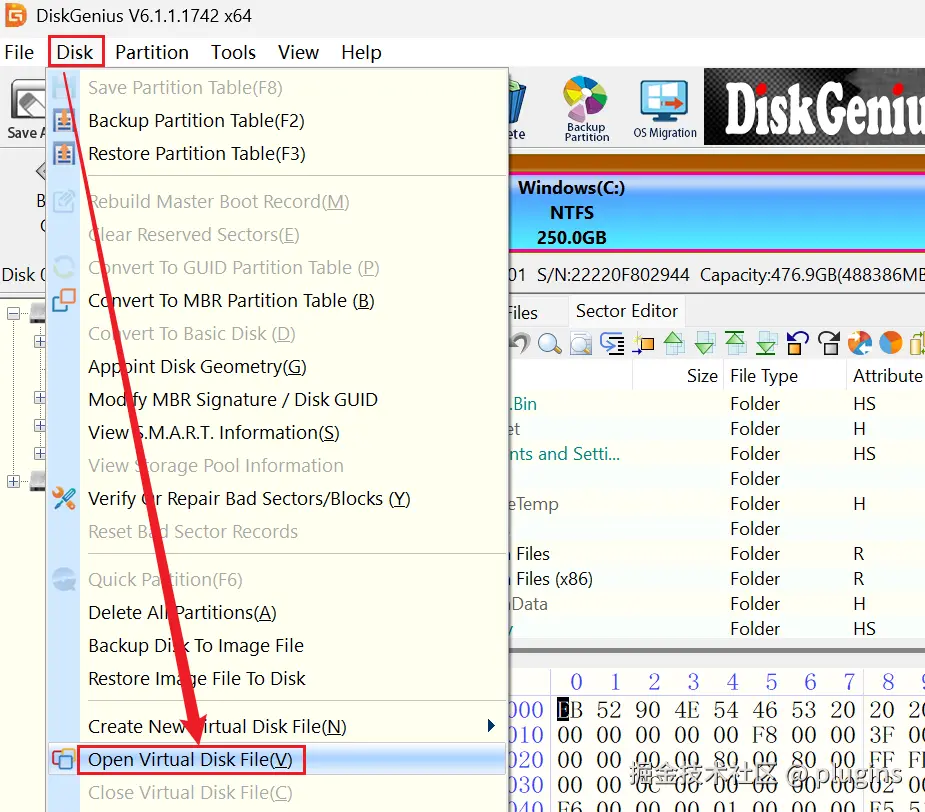Click the magnifier Find icon
This screenshot has width=925, height=812.
549,343
